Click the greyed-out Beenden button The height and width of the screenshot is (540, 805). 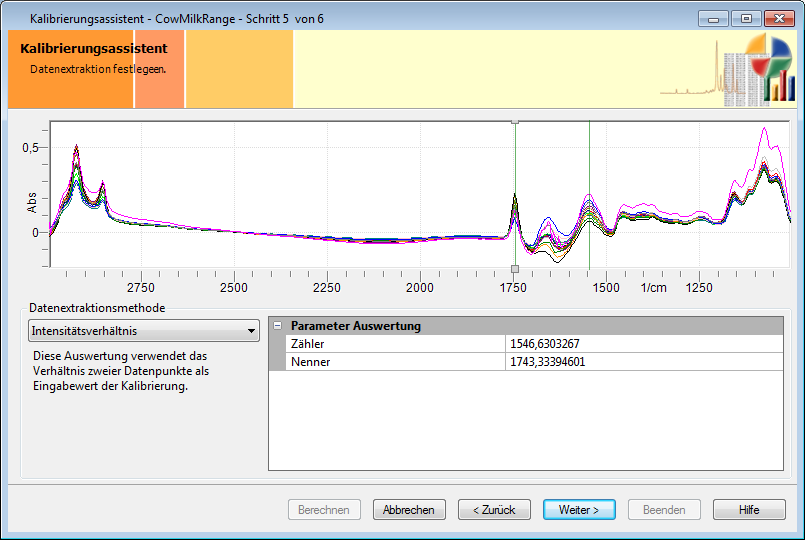(664, 509)
